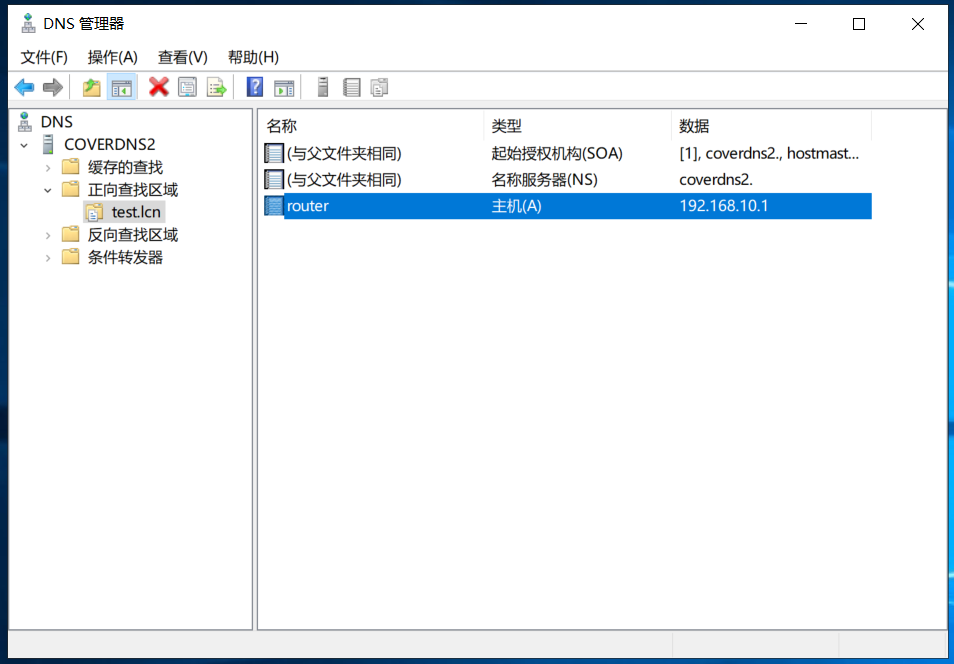Delete selected record with red X icon
Viewport: 954px width, 664px height.
click(158, 88)
